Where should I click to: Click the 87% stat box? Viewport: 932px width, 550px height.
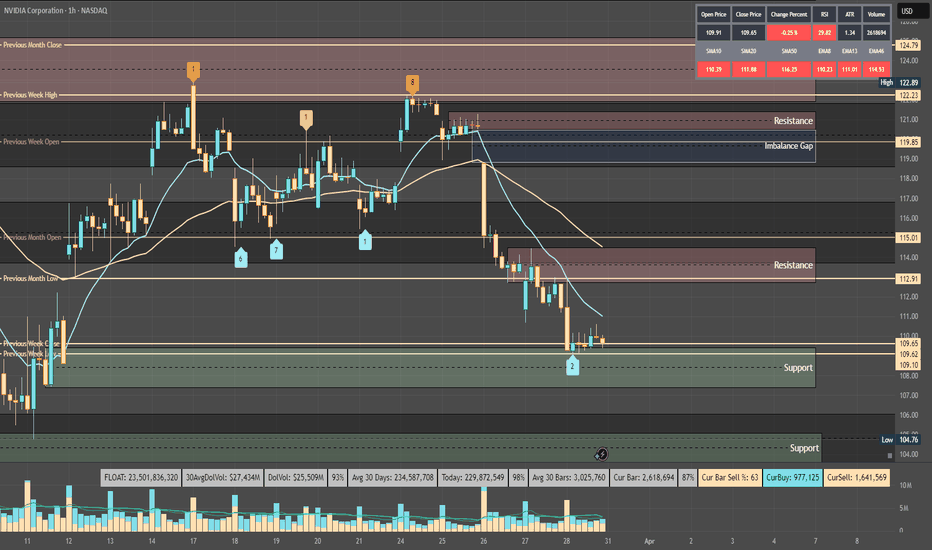[688, 477]
